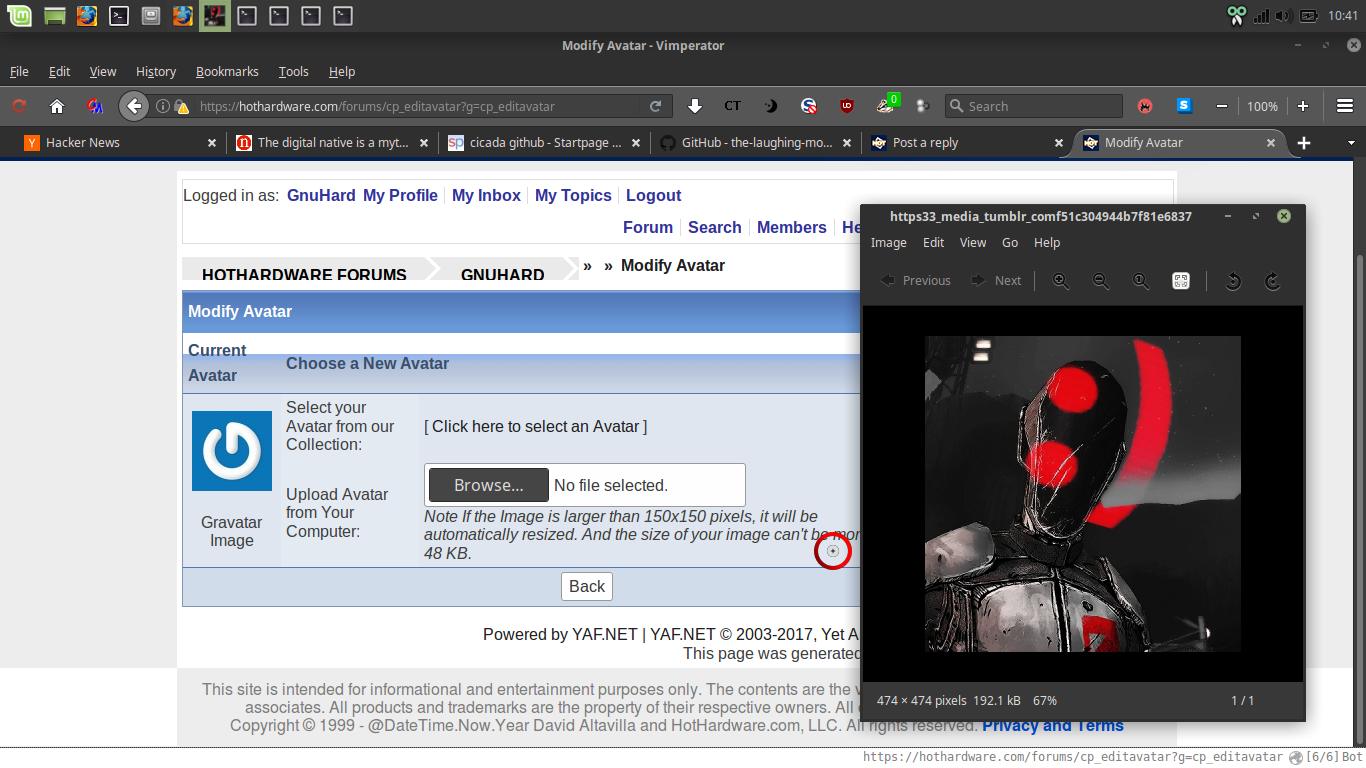Click the HOTHARDWARE FORUMS breadcrumb

304,274
